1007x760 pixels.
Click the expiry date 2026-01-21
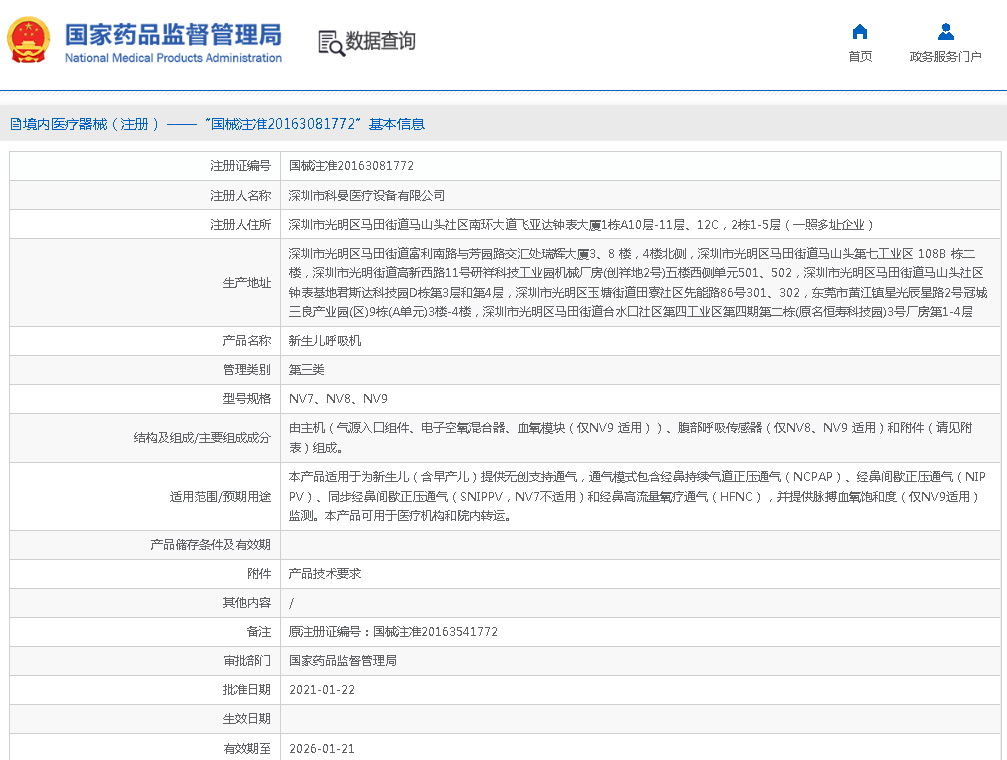pos(321,748)
